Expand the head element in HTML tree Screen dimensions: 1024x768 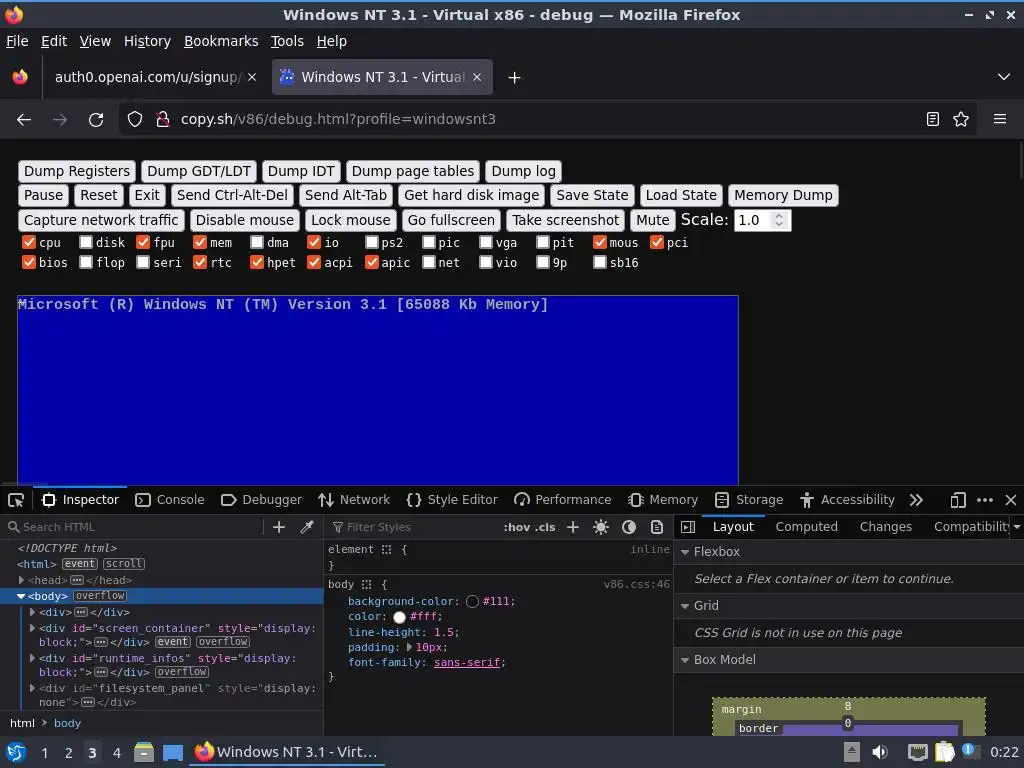pos(22,580)
